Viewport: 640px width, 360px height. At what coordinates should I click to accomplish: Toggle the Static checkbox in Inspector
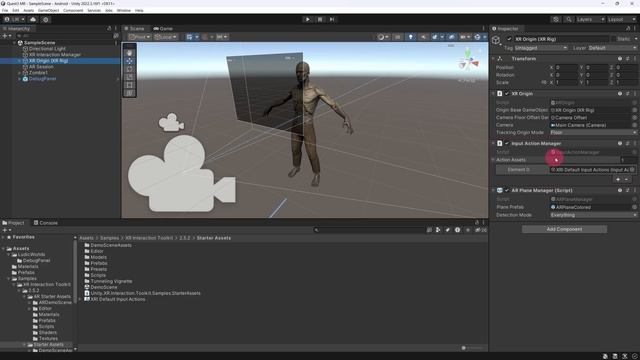tap(613, 39)
